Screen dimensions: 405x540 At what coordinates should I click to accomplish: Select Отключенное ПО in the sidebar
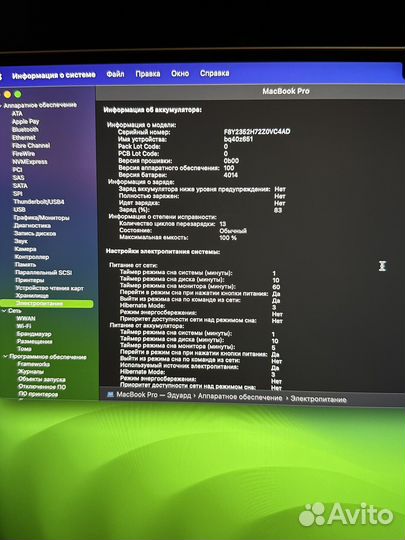(x=42, y=387)
